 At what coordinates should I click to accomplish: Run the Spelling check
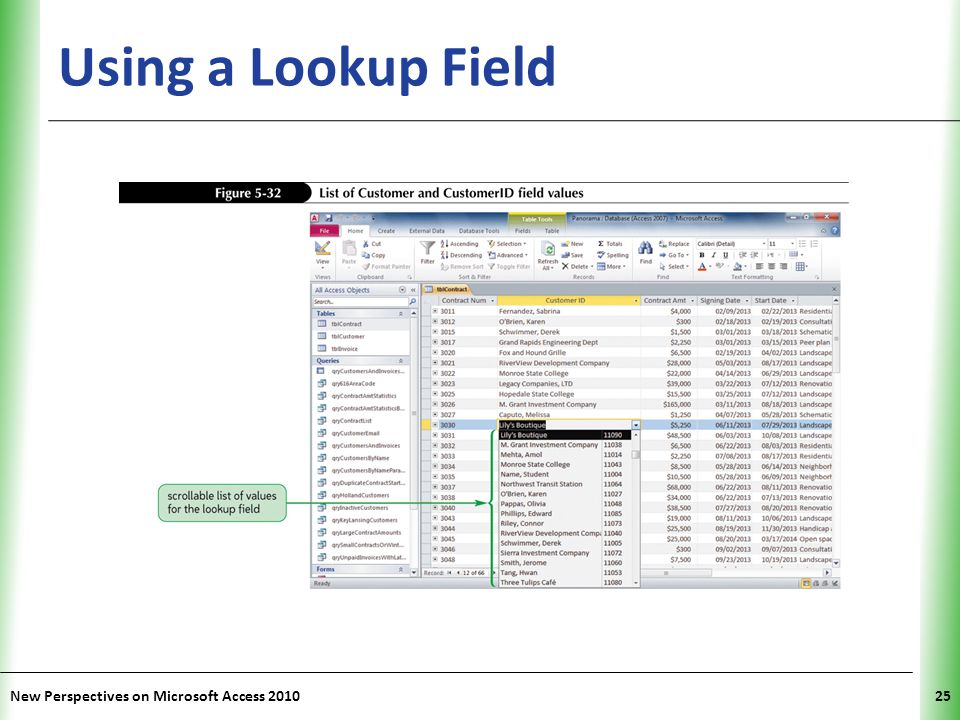tap(613, 255)
